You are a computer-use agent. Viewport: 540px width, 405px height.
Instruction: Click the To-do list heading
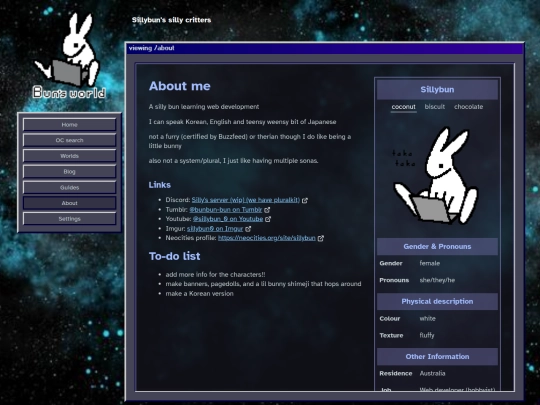[x=174, y=256]
